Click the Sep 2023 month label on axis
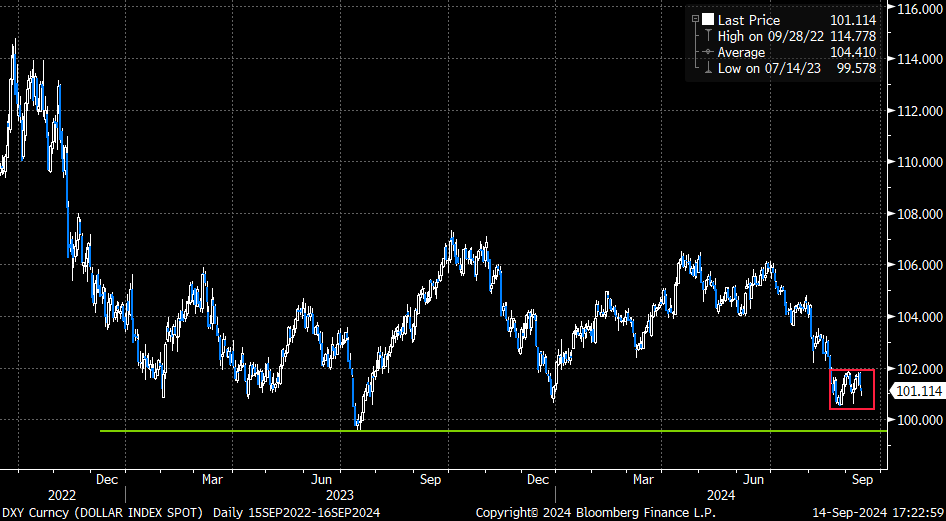Viewport: 946px width, 521px height. pos(430,479)
